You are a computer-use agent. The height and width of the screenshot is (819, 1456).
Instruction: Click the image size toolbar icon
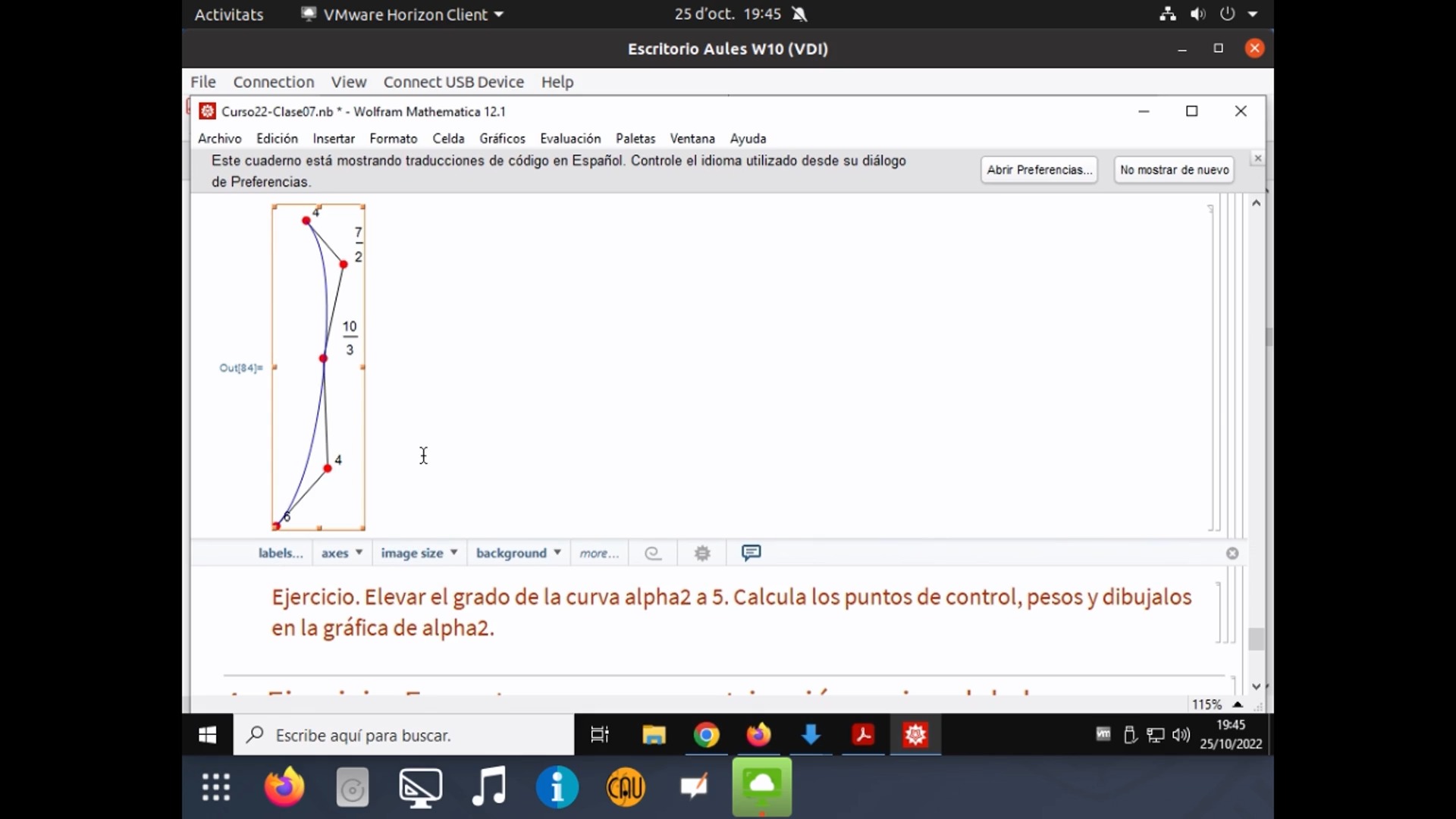click(418, 553)
